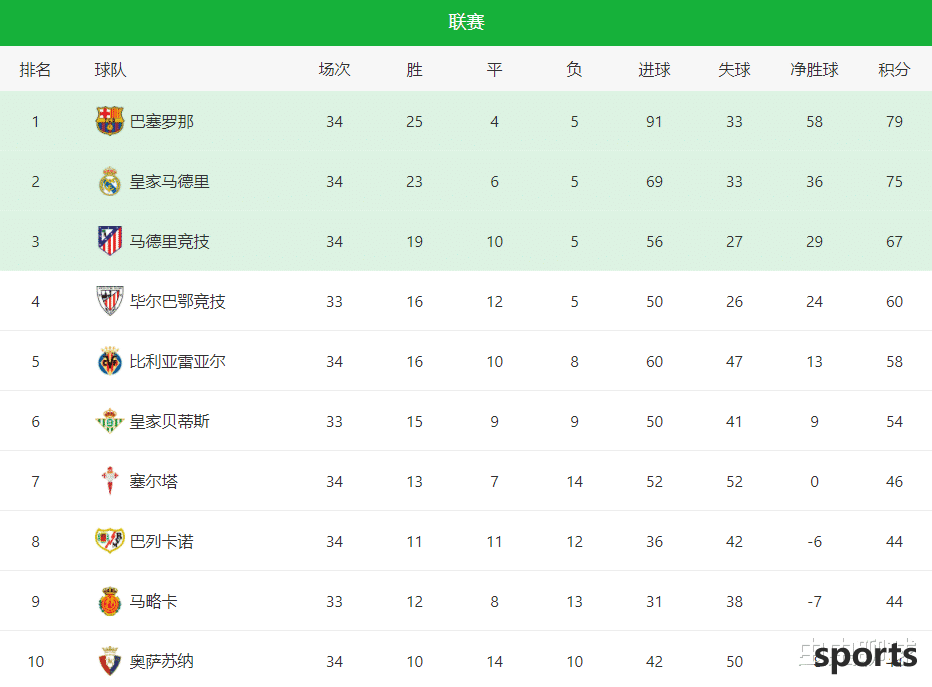Click the 奥萨苏纳 team name
Screen dimensions: 932x687
pyautogui.click(x=162, y=661)
